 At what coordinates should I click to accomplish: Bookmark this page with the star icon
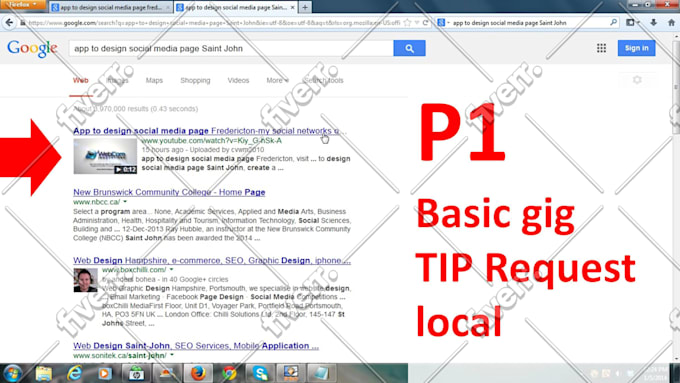[x=407, y=23]
